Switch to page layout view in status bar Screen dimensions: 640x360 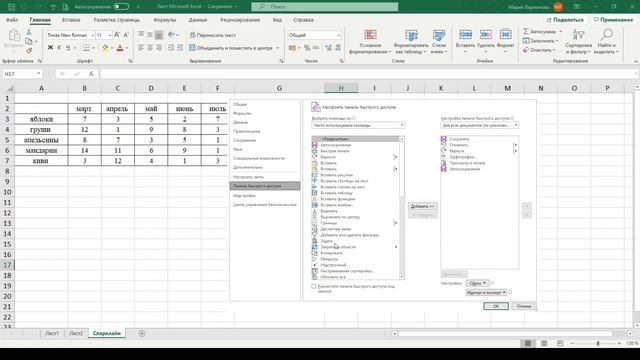(544, 344)
